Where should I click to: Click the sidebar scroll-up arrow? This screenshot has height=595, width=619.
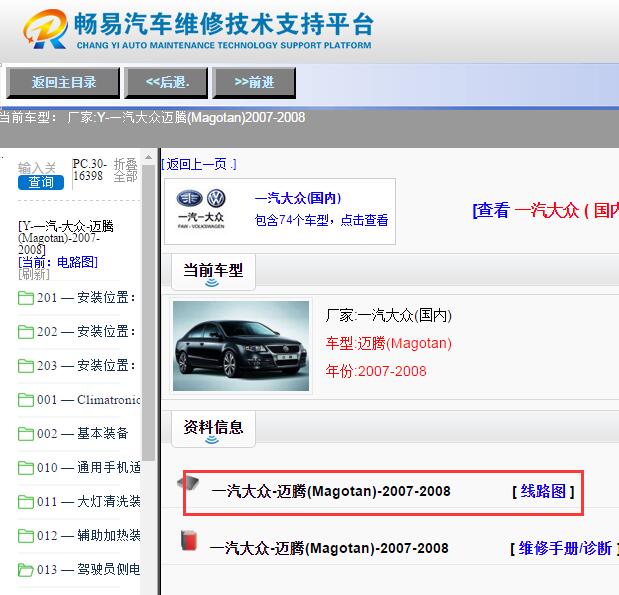click(x=148, y=158)
